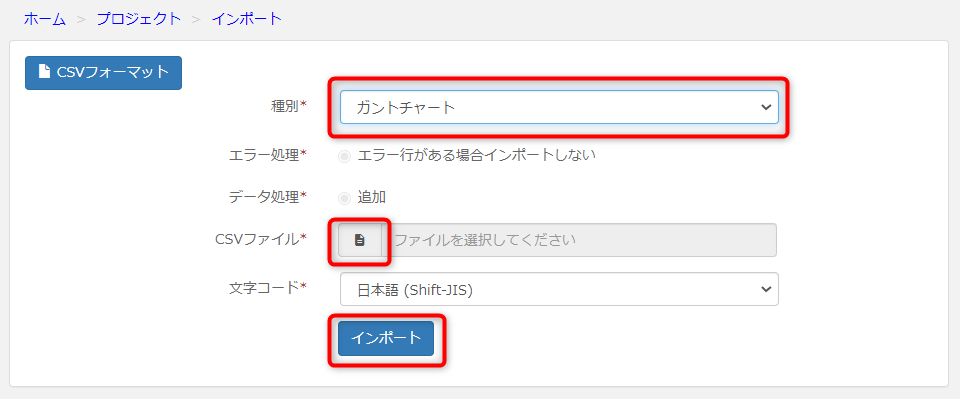This screenshot has width=960, height=399.
Task: Click the 追加 option label text
Action: click(x=371, y=197)
